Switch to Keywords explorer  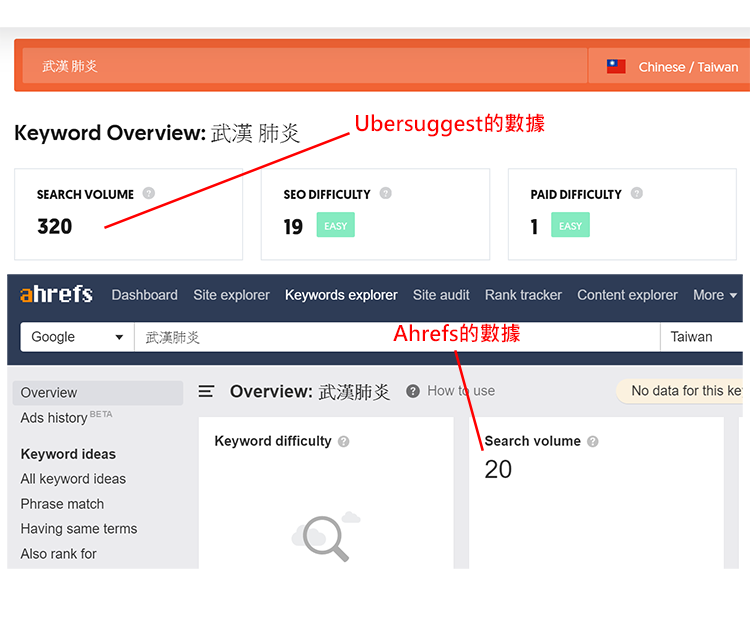(341, 295)
